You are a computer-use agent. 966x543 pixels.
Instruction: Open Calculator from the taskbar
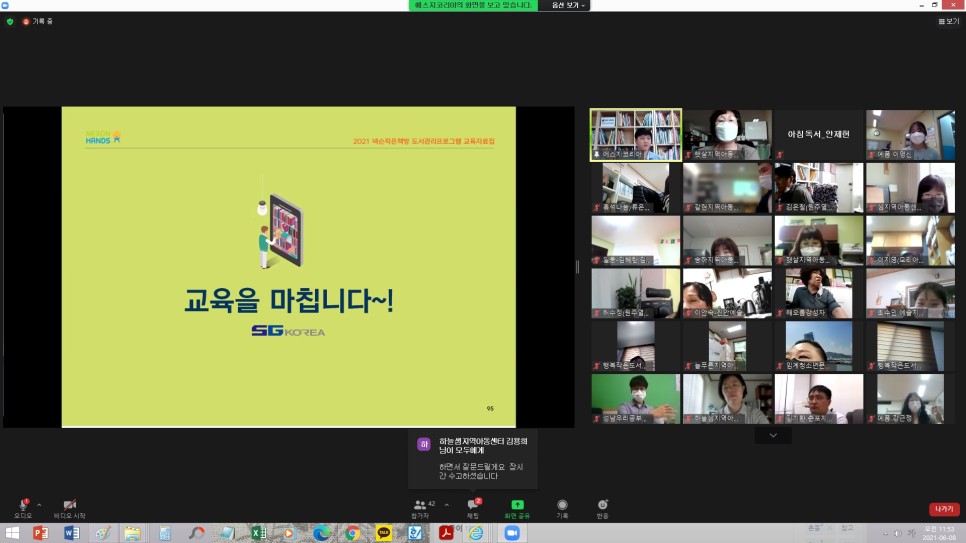[164, 533]
